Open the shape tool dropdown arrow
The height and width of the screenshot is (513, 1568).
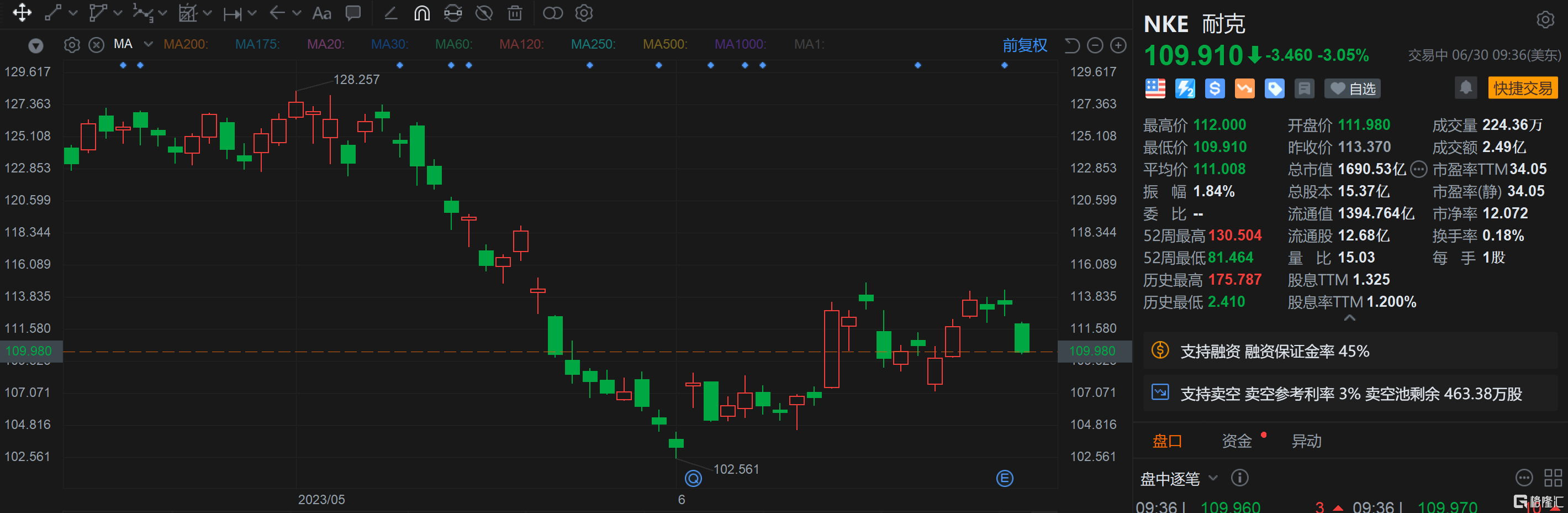click(x=118, y=13)
